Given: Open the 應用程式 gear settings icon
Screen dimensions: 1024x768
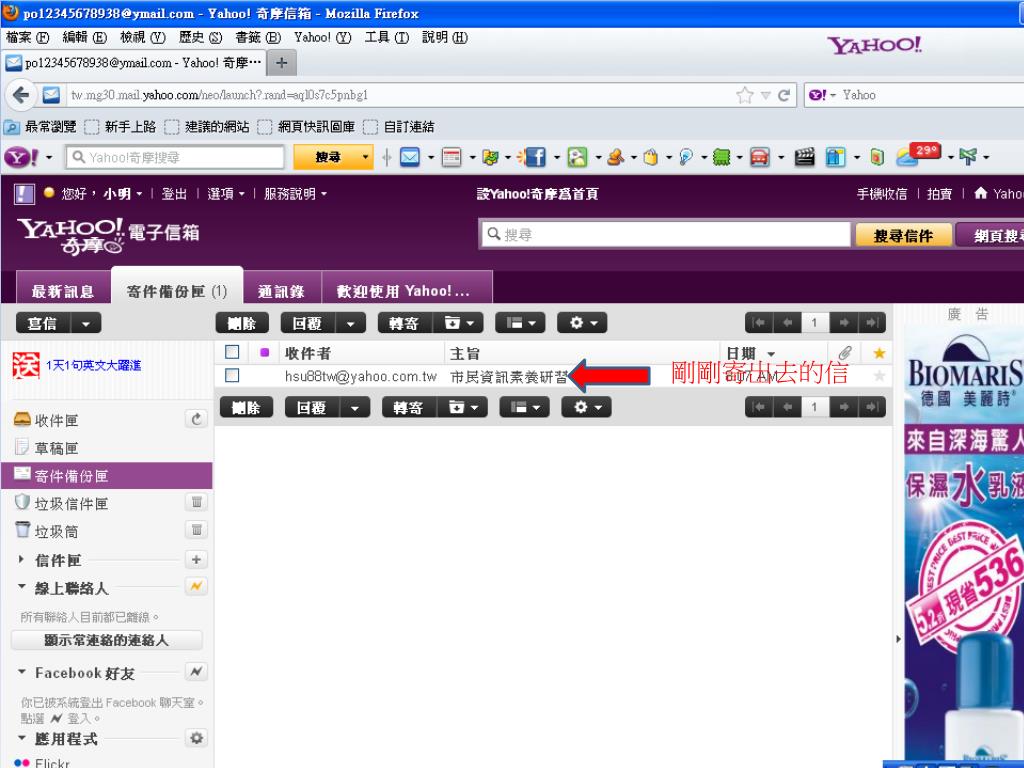Looking at the screenshot, I should click(196, 738).
